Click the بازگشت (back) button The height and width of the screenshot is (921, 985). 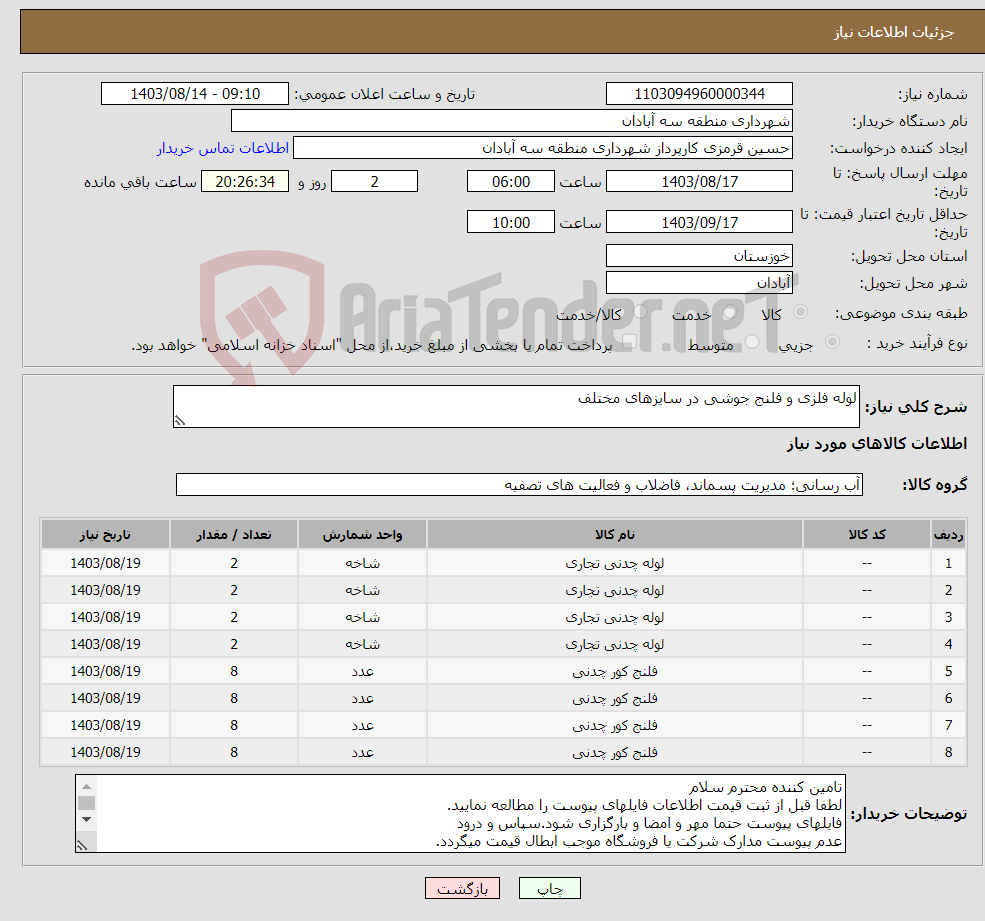pos(462,888)
